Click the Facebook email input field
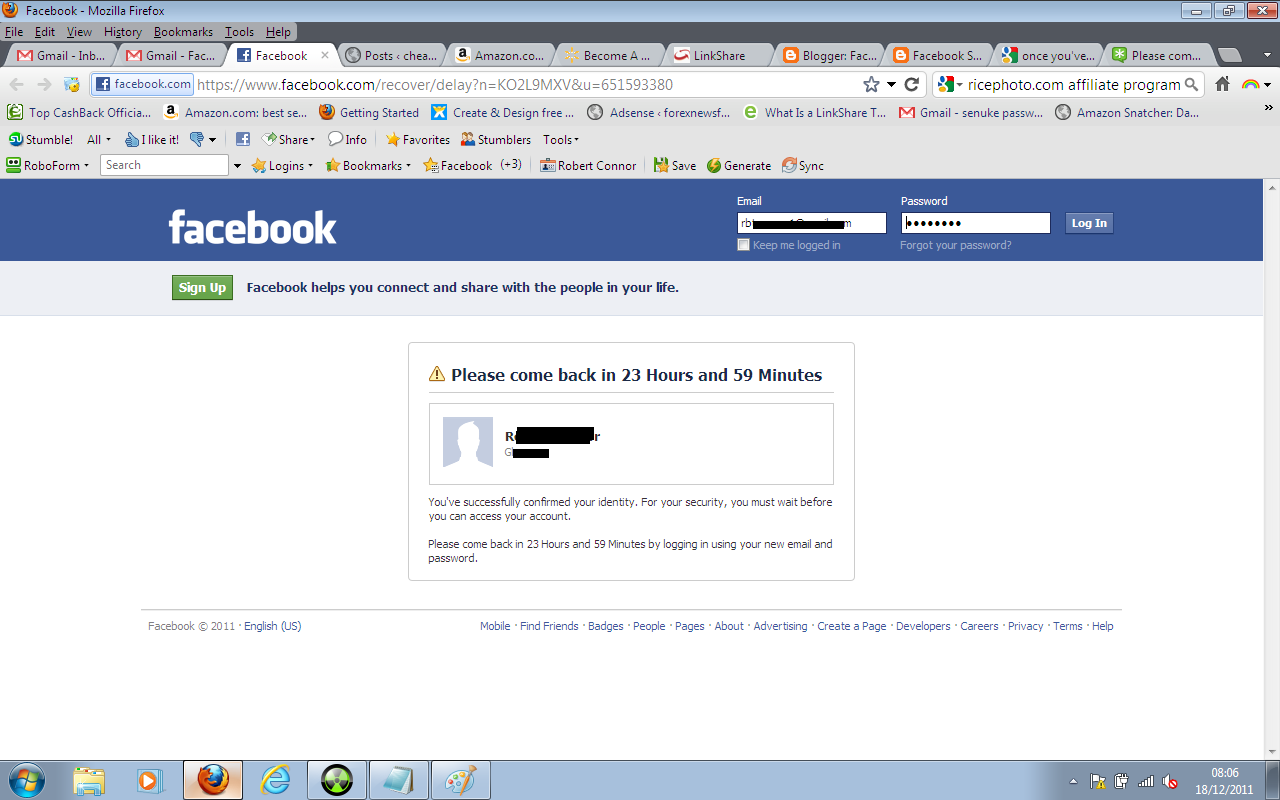 pyautogui.click(x=812, y=223)
